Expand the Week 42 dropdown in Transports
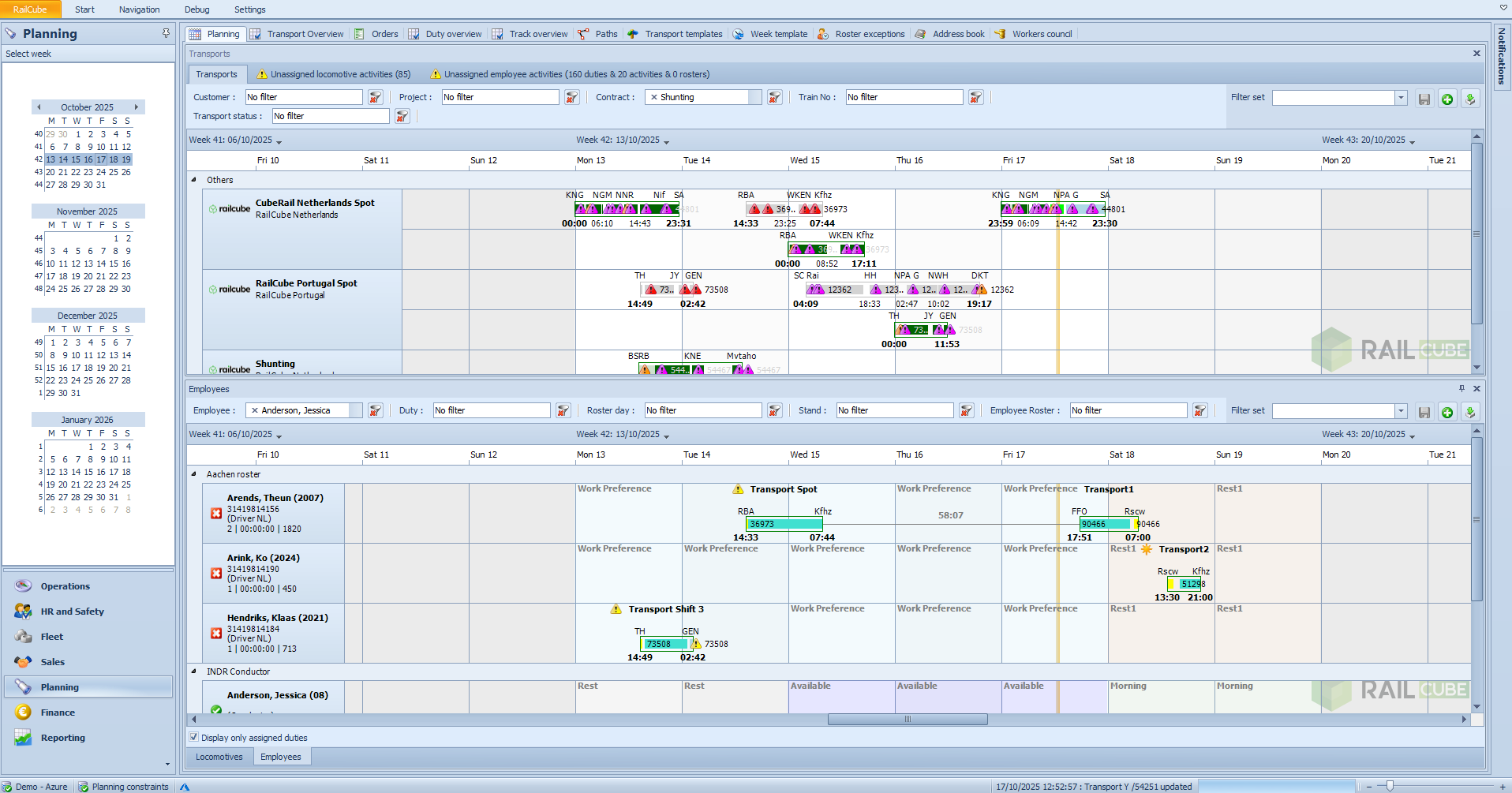1512x793 pixels. 667,141
